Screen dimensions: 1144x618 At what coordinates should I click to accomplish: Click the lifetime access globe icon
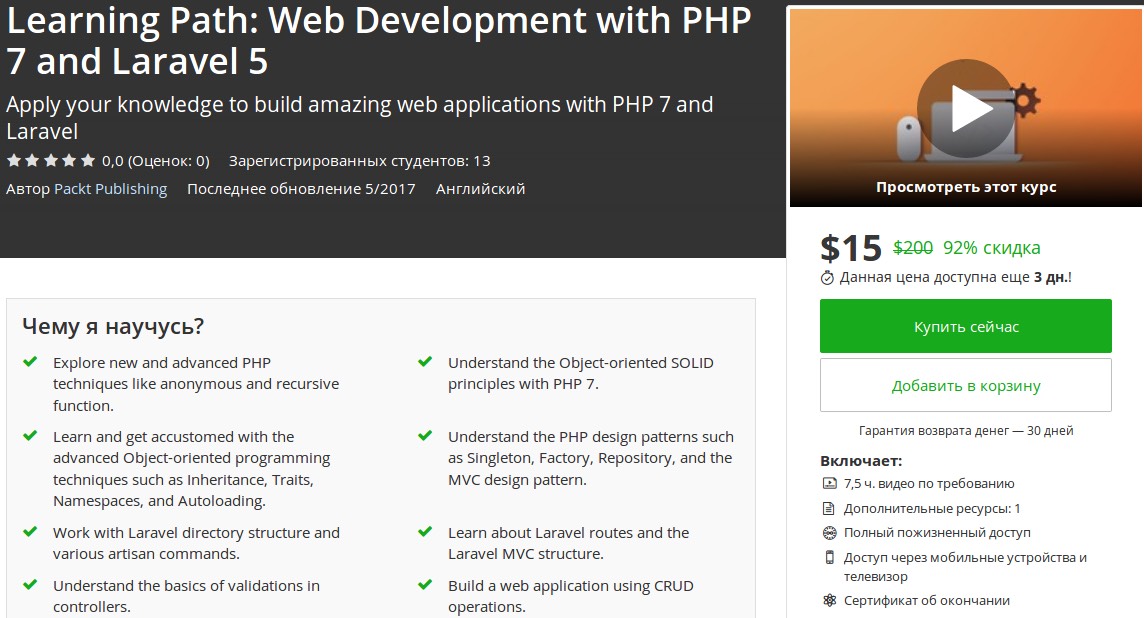tap(829, 533)
